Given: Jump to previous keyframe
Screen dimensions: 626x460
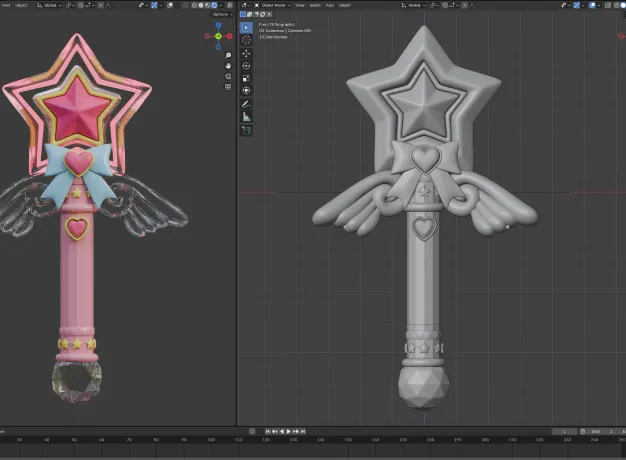Looking at the screenshot, I should [275, 431].
